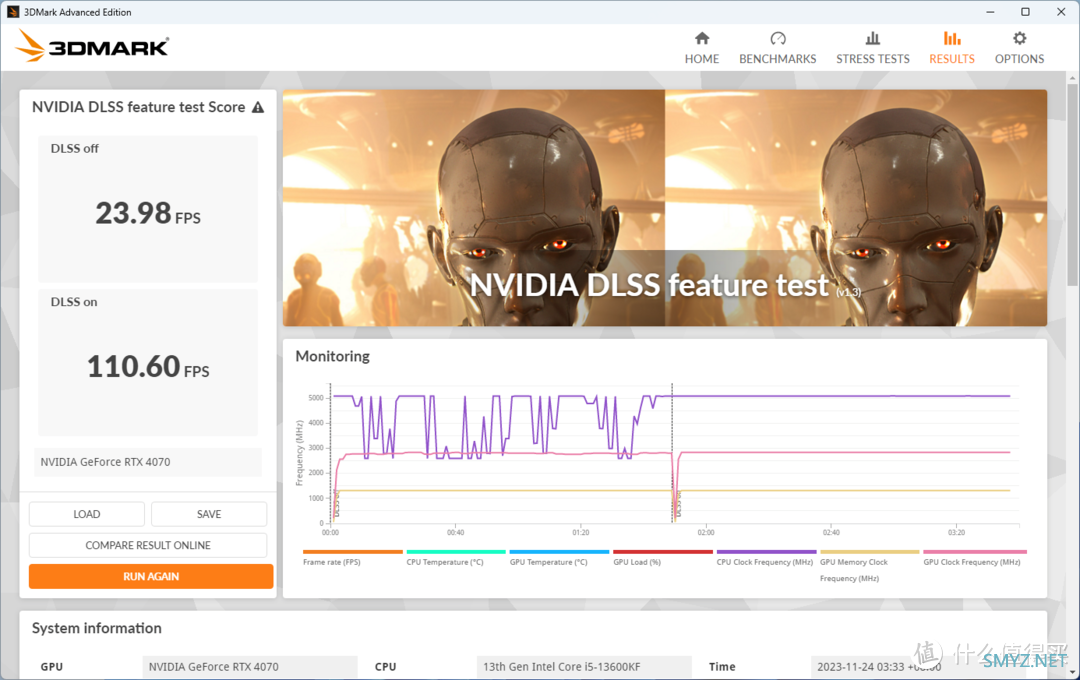Click the orange RUN AGAIN button
This screenshot has width=1080, height=680.
point(151,576)
